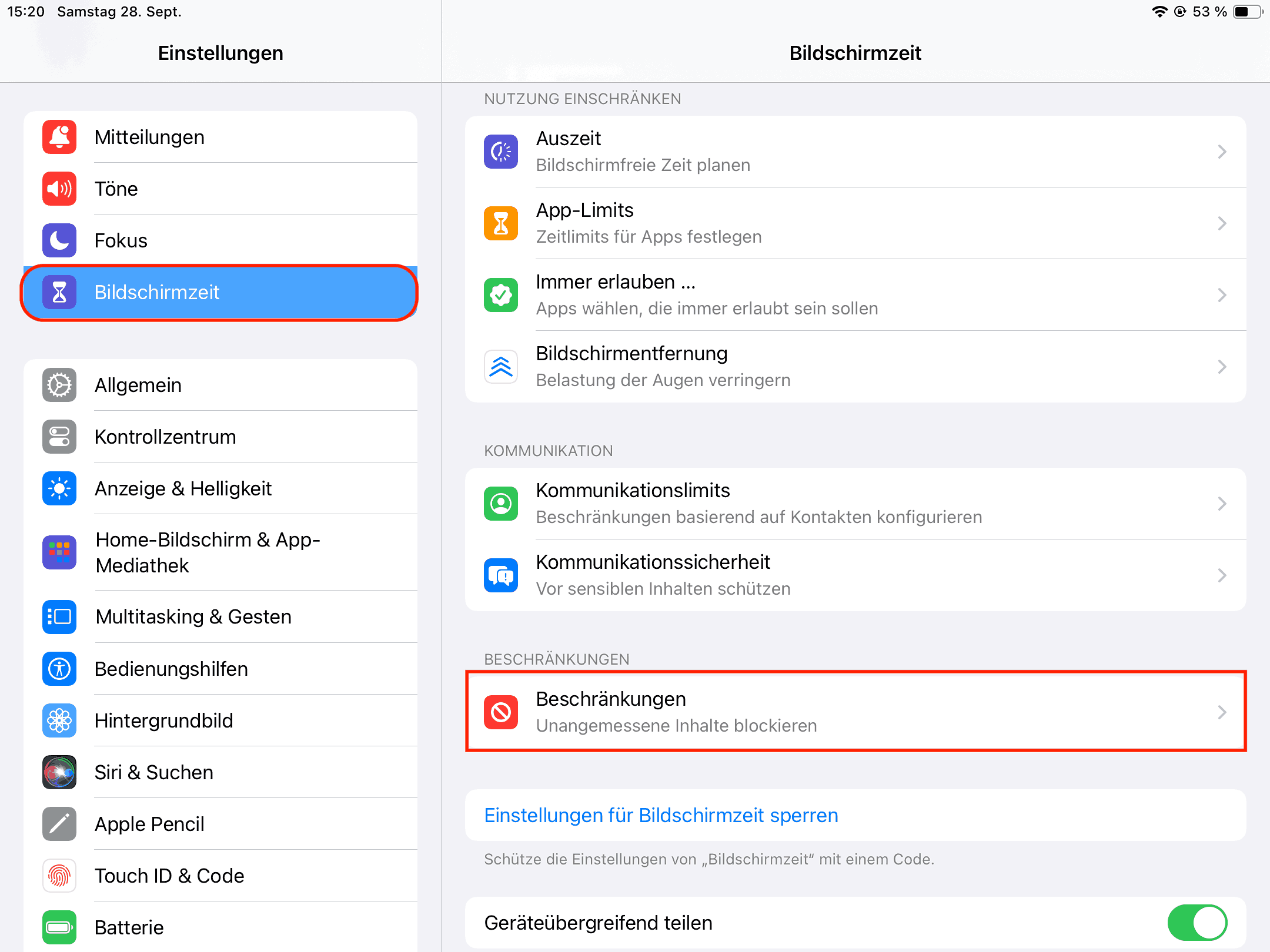
Task: Expand Auszeit row via its chevron
Action: point(1222,152)
